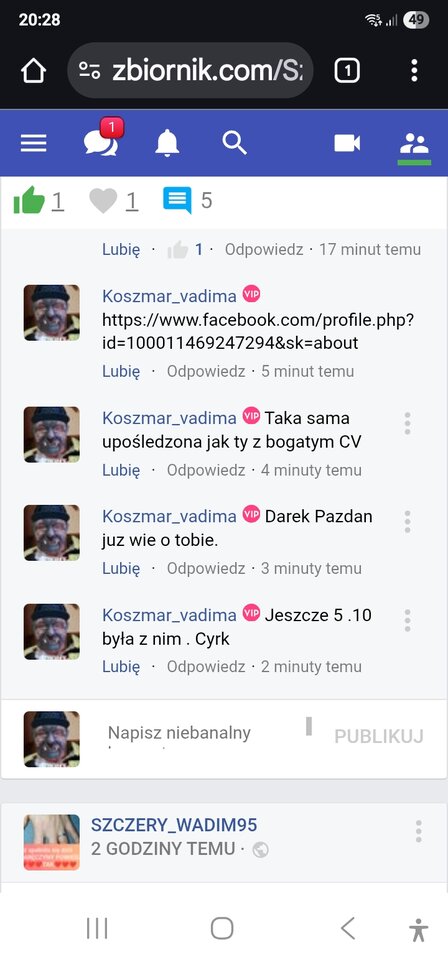Open the video camera section

point(347,143)
